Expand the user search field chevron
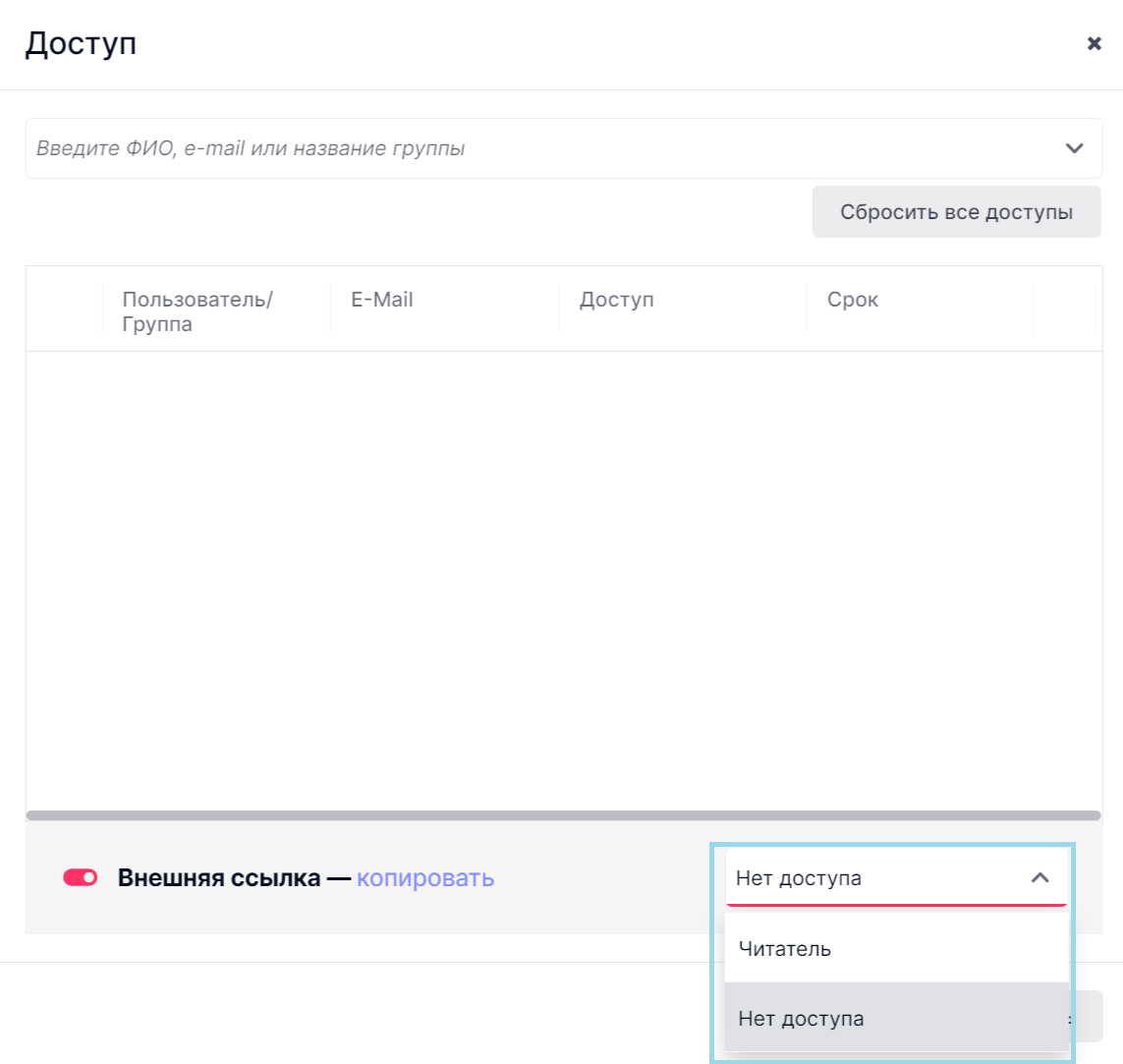The width and height of the screenshot is (1123, 1064). click(1074, 148)
